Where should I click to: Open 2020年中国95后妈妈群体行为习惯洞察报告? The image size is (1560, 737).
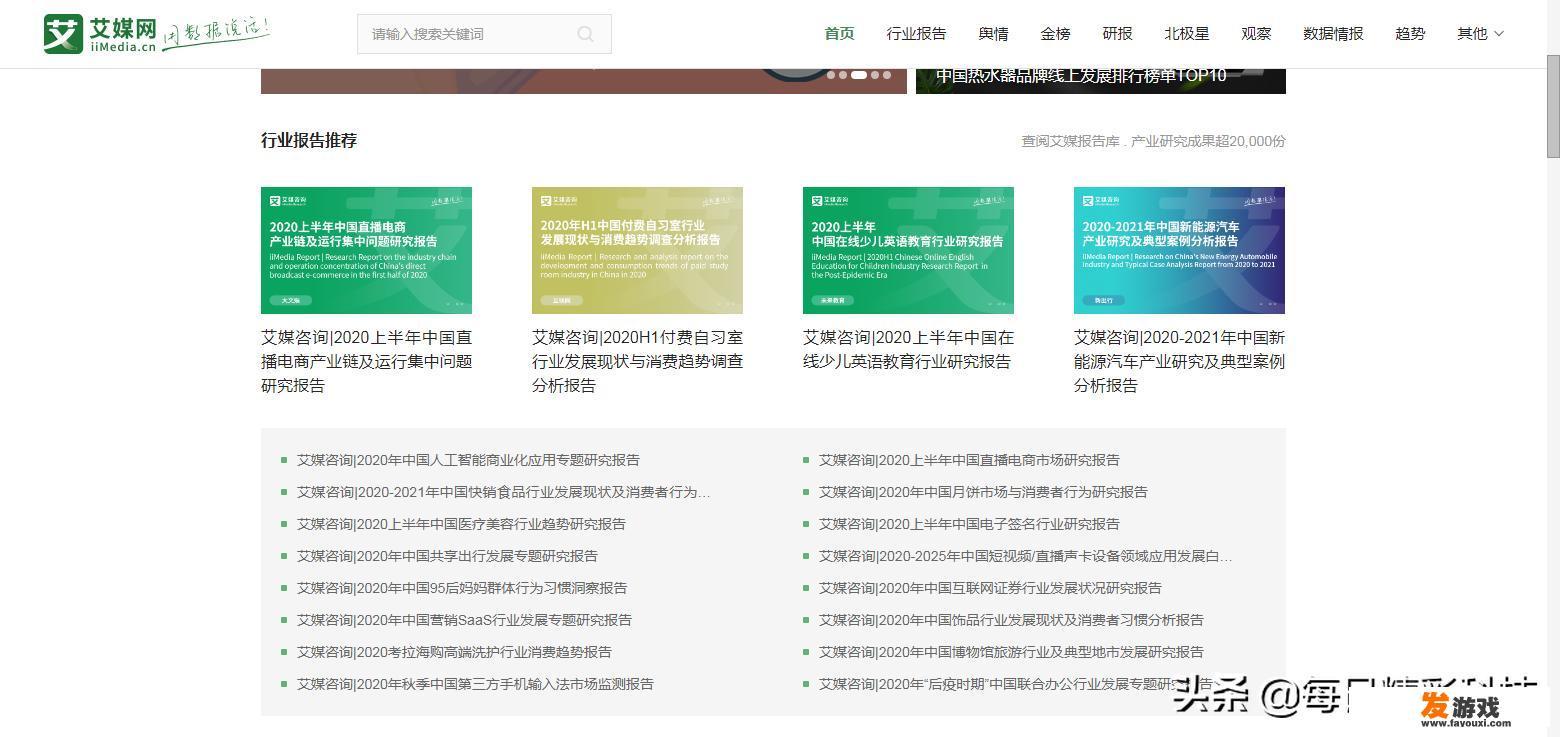462,588
